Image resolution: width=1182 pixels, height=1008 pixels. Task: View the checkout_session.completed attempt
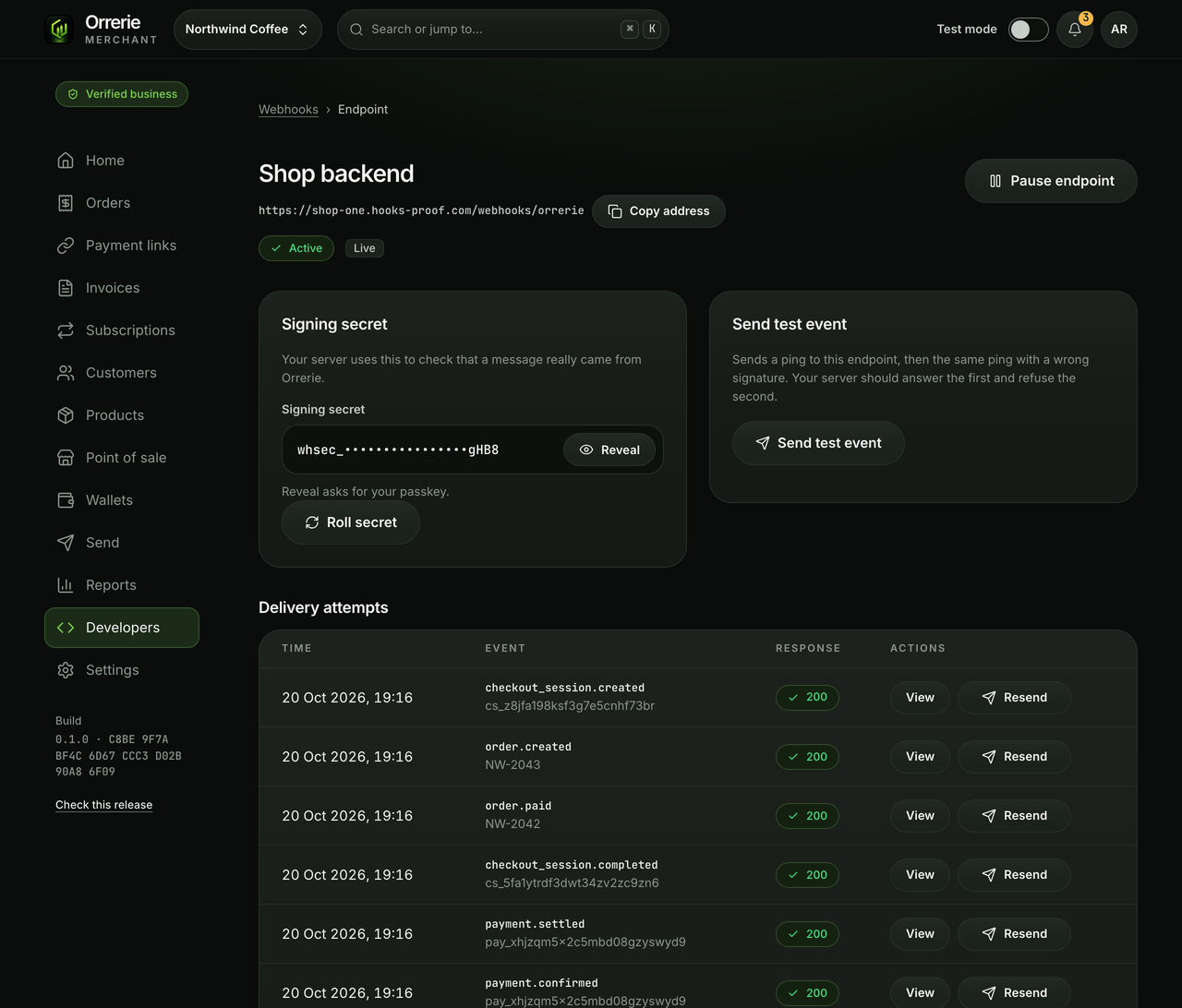(x=920, y=875)
